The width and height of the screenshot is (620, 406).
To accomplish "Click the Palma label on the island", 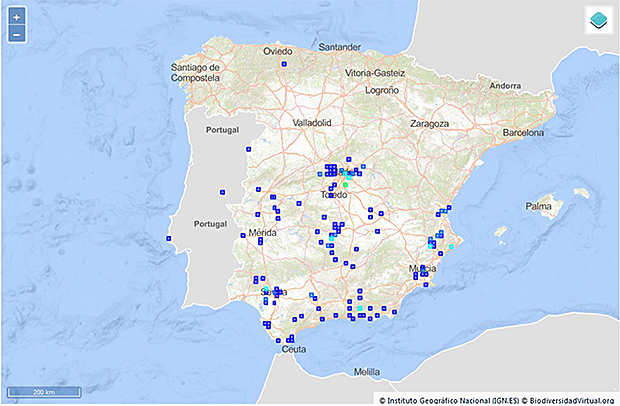I will click(538, 207).
